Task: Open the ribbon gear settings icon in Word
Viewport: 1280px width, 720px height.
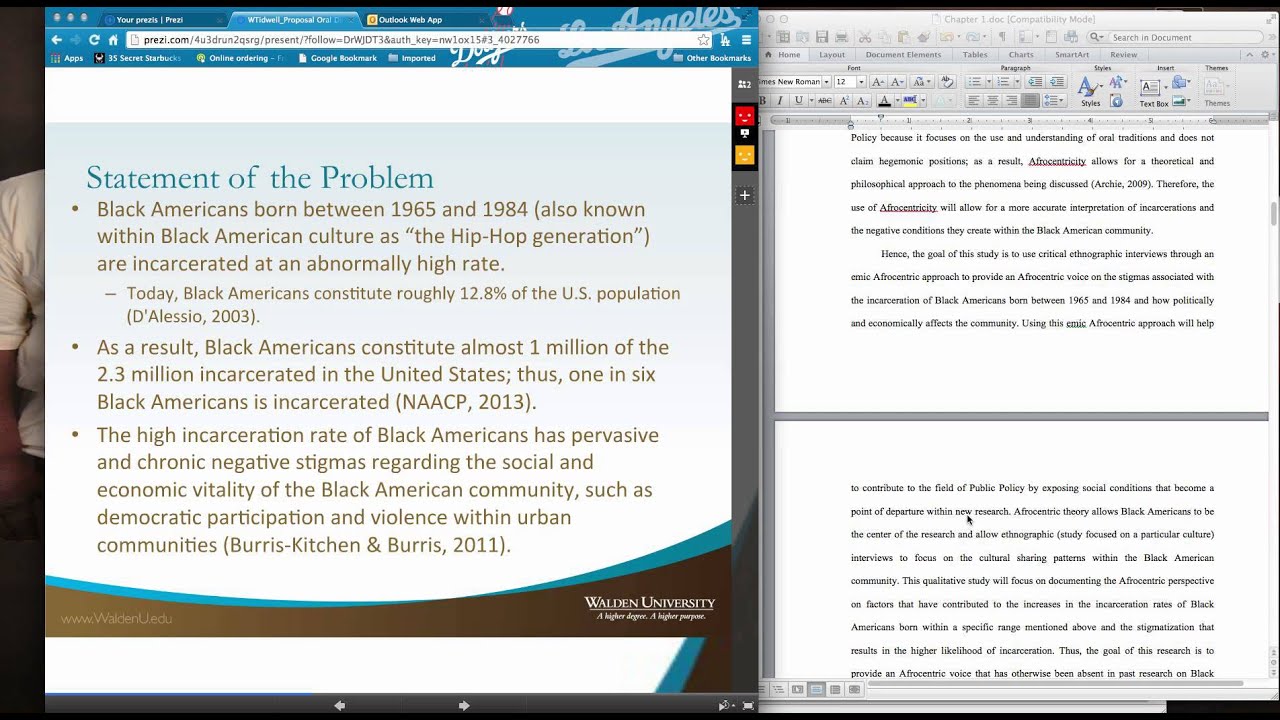Action: tap(1265, 55)
